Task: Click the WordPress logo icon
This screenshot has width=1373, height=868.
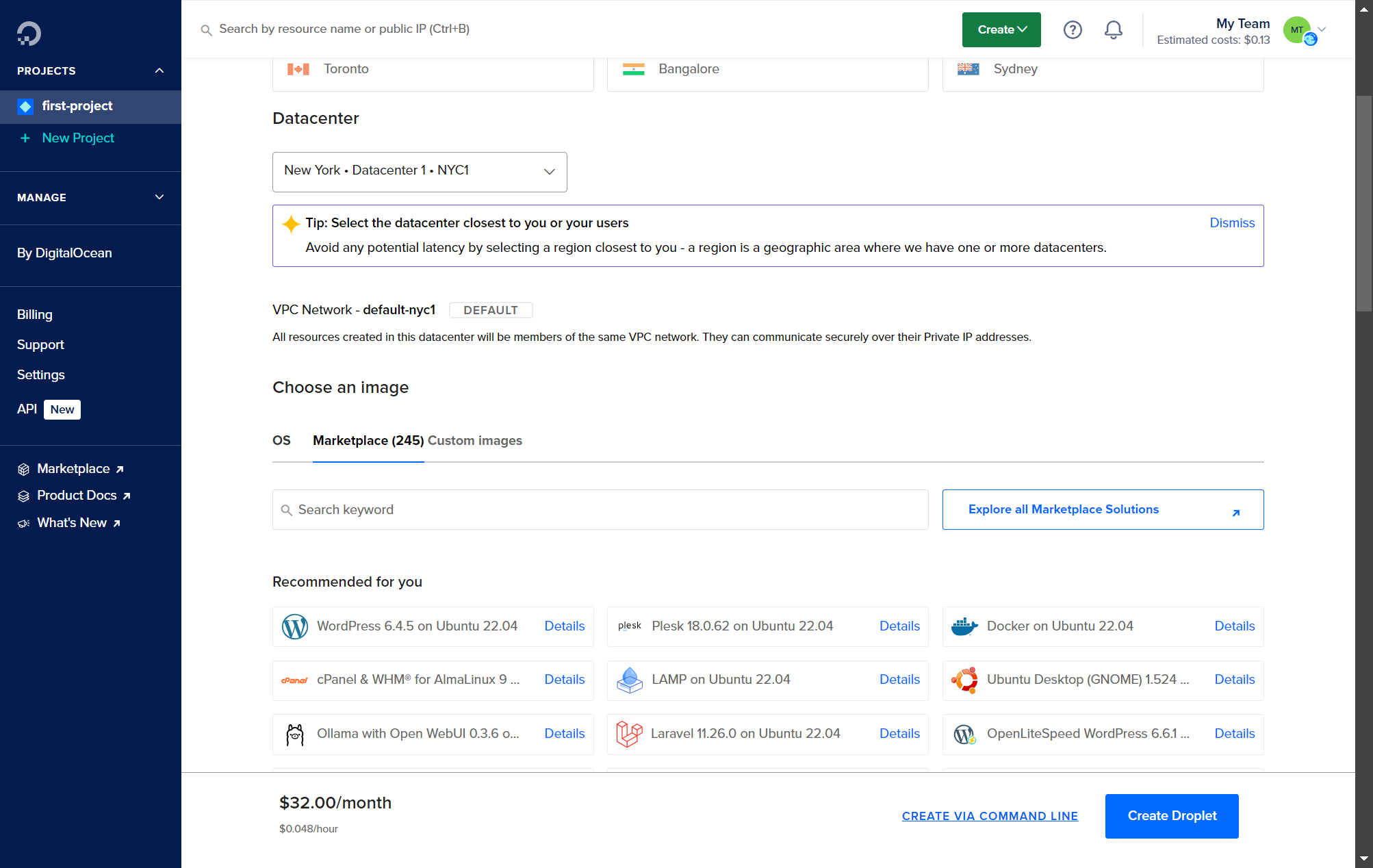Action: click(x=295, y=626)
